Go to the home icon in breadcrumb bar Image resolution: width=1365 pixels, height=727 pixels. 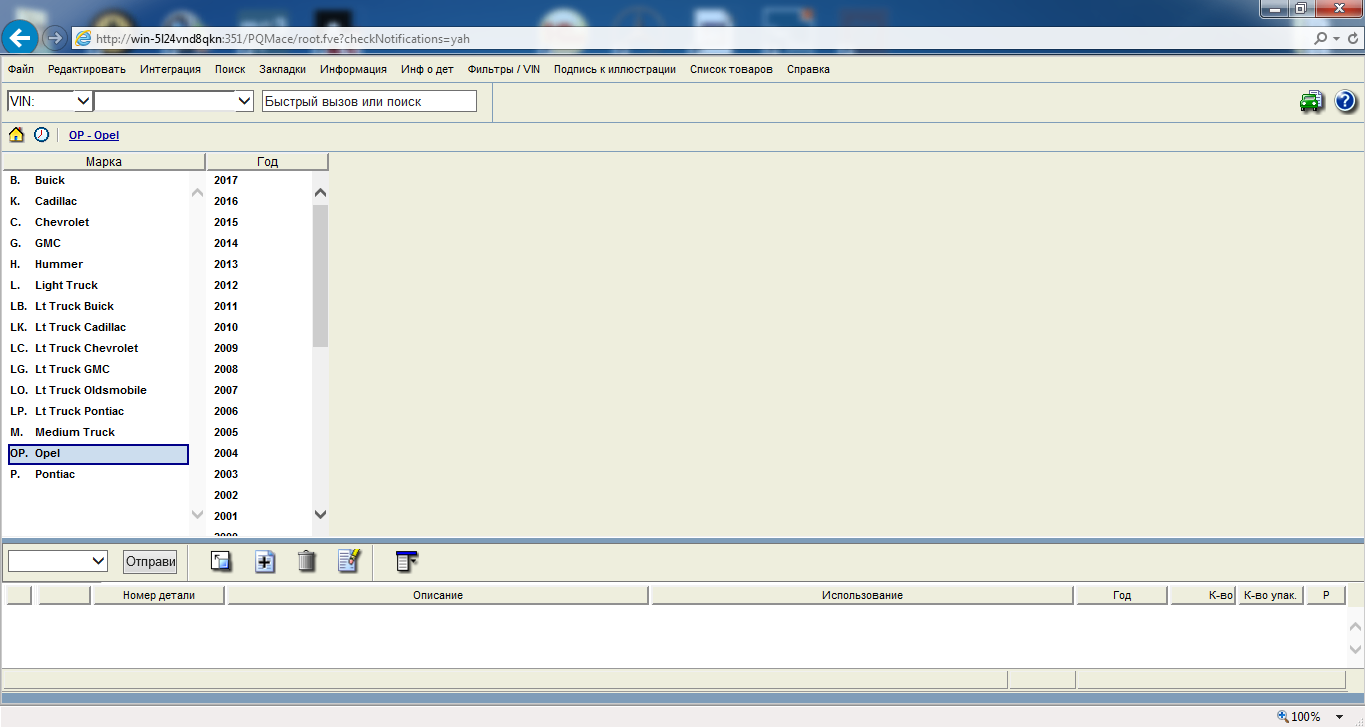click(x=16, y=134)
